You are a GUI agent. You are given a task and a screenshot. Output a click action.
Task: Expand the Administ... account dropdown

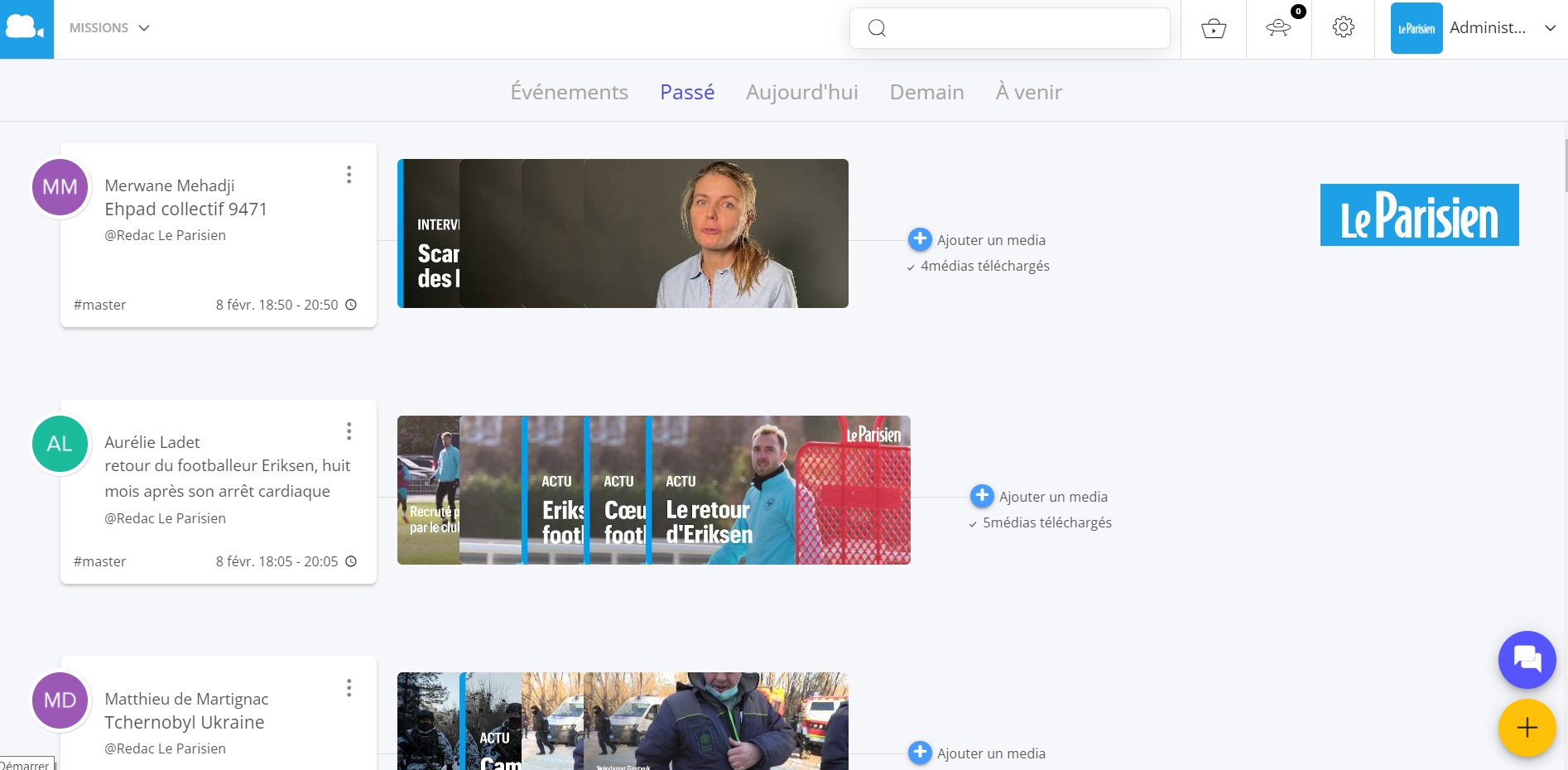[1550, 28]
